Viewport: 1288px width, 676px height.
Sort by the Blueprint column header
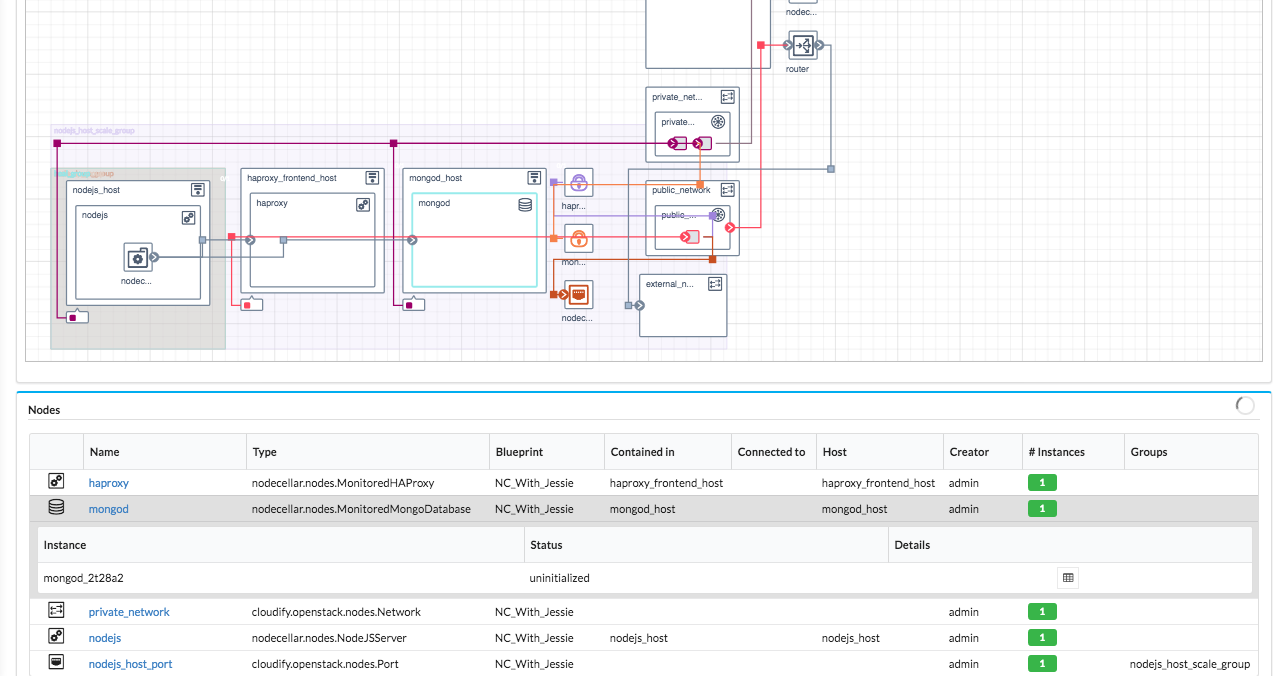(x=547, y=452)
